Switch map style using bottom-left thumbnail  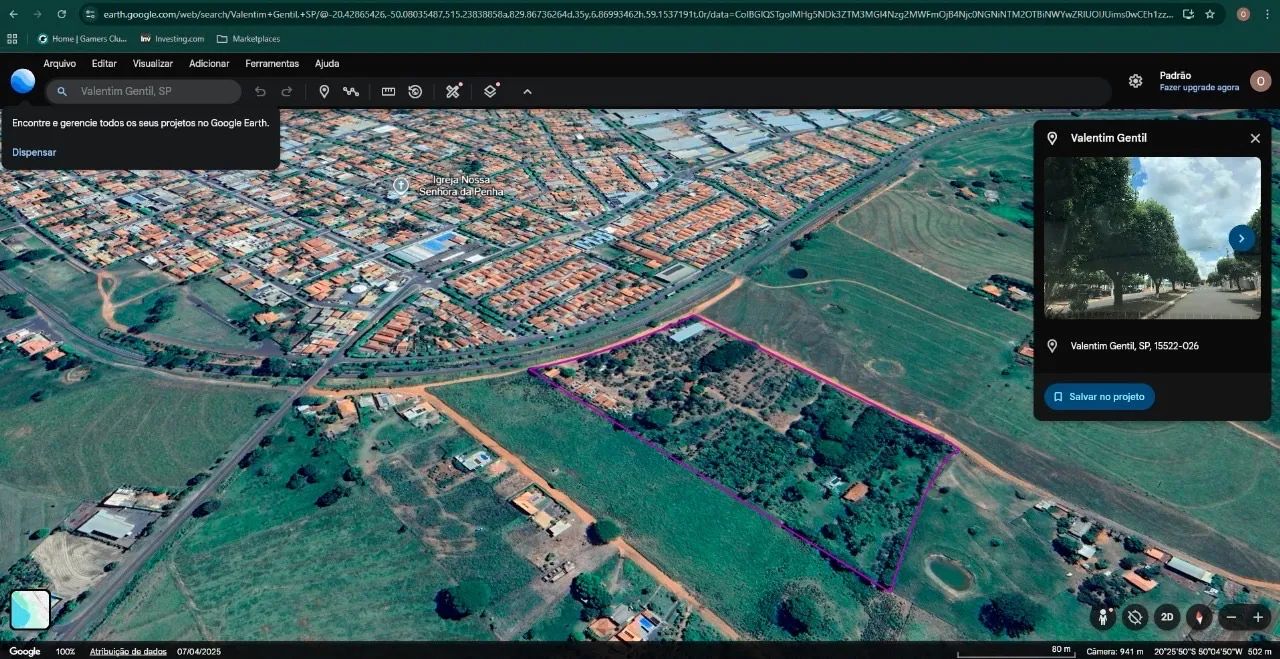pos(30,609)
